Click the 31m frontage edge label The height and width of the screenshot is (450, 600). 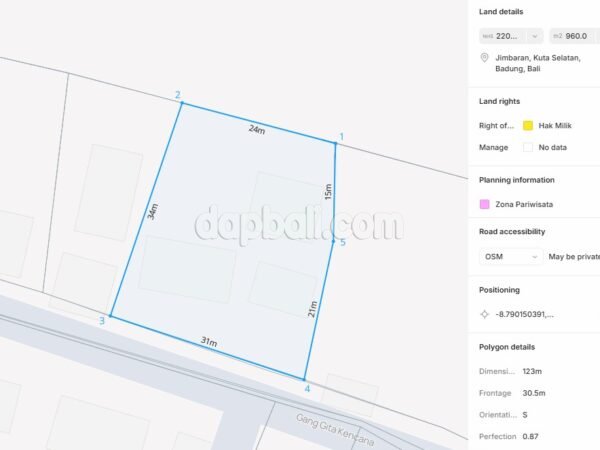pyautogui.click(x=209, y=342)
